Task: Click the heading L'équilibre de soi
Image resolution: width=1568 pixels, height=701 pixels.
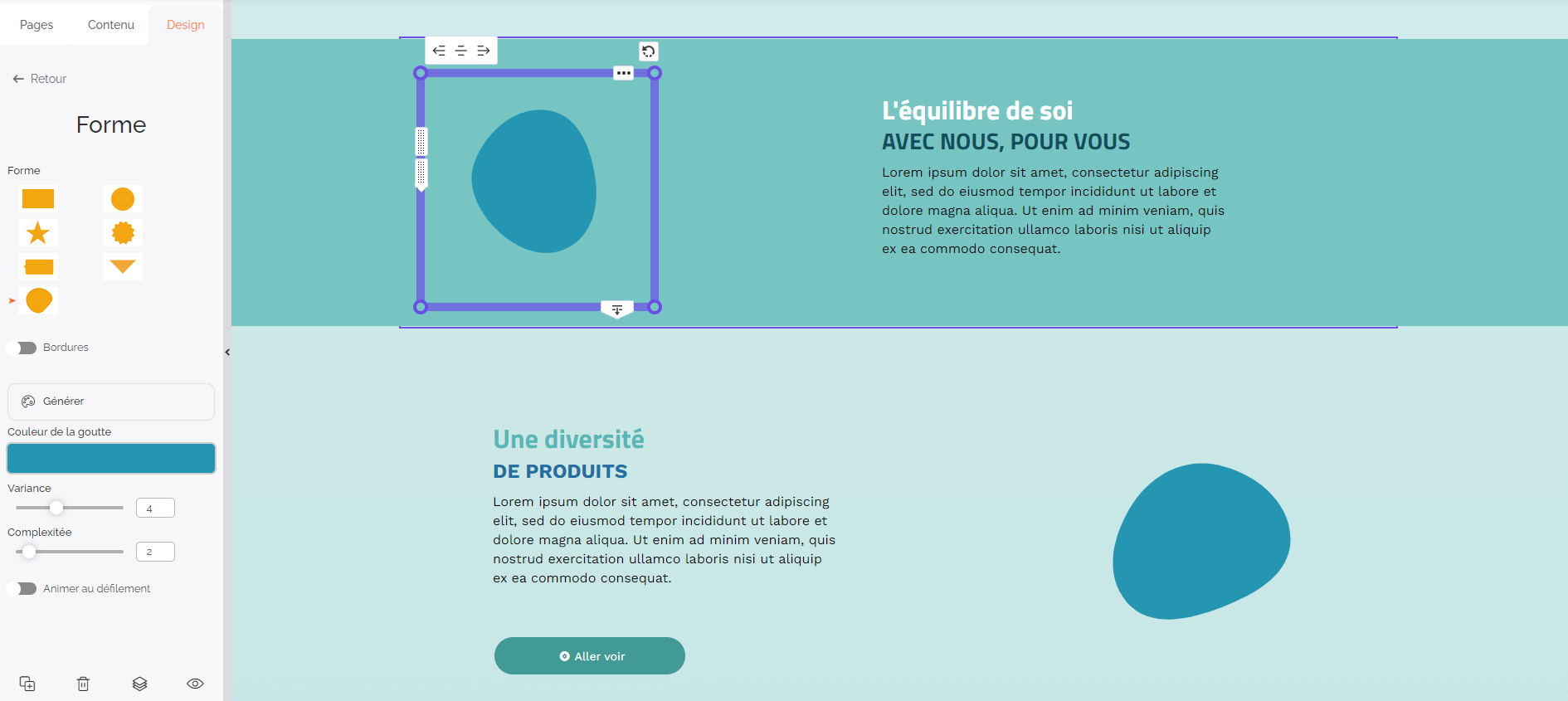Action: point(977,110)
